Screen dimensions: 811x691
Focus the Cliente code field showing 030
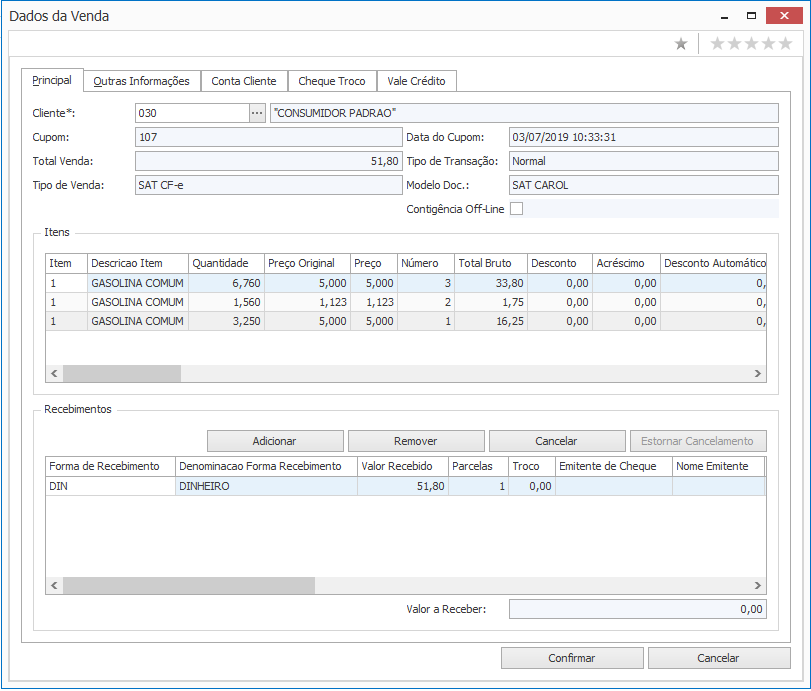192,113
